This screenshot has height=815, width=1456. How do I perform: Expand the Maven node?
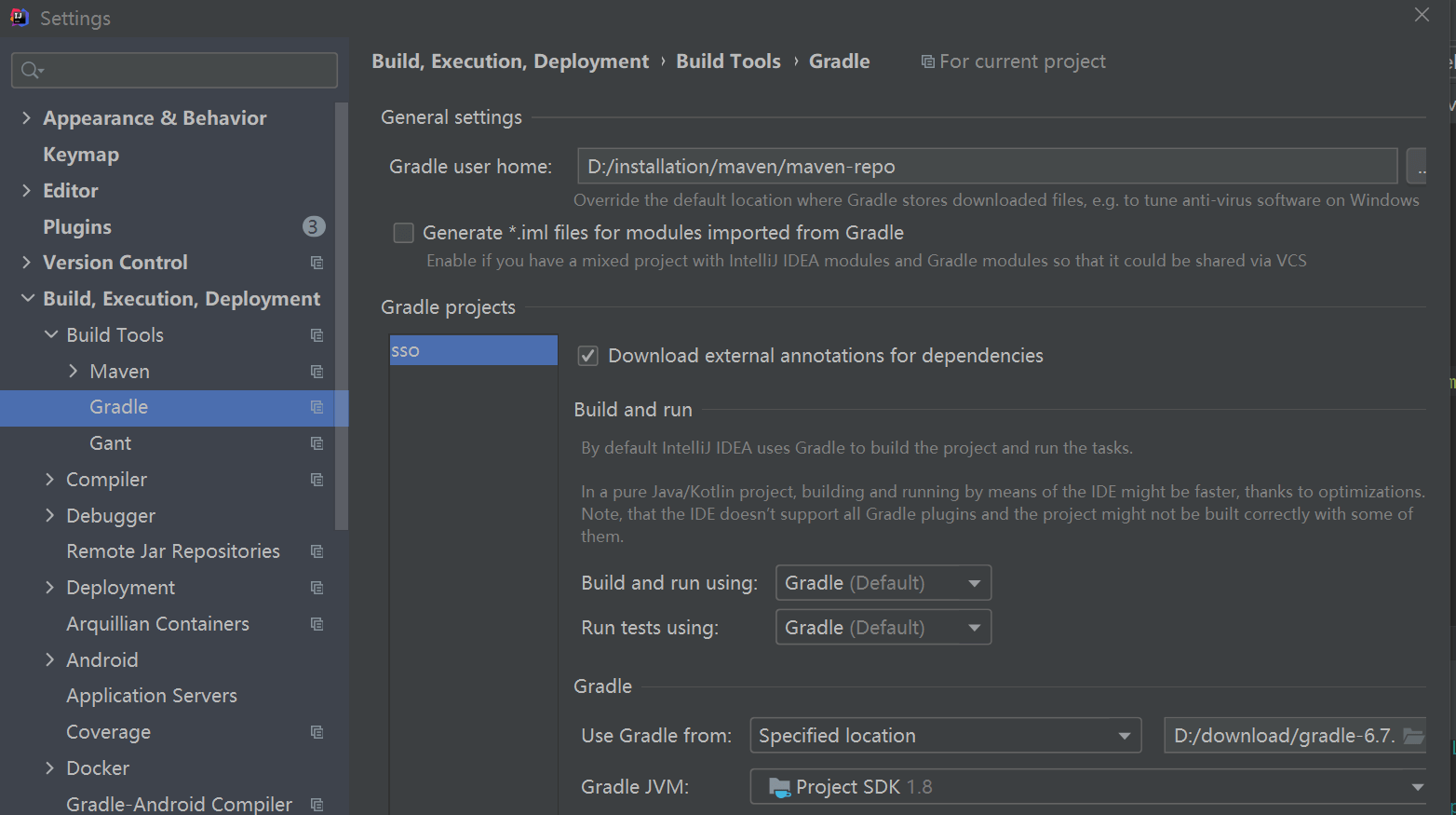[x=73, y=371]
